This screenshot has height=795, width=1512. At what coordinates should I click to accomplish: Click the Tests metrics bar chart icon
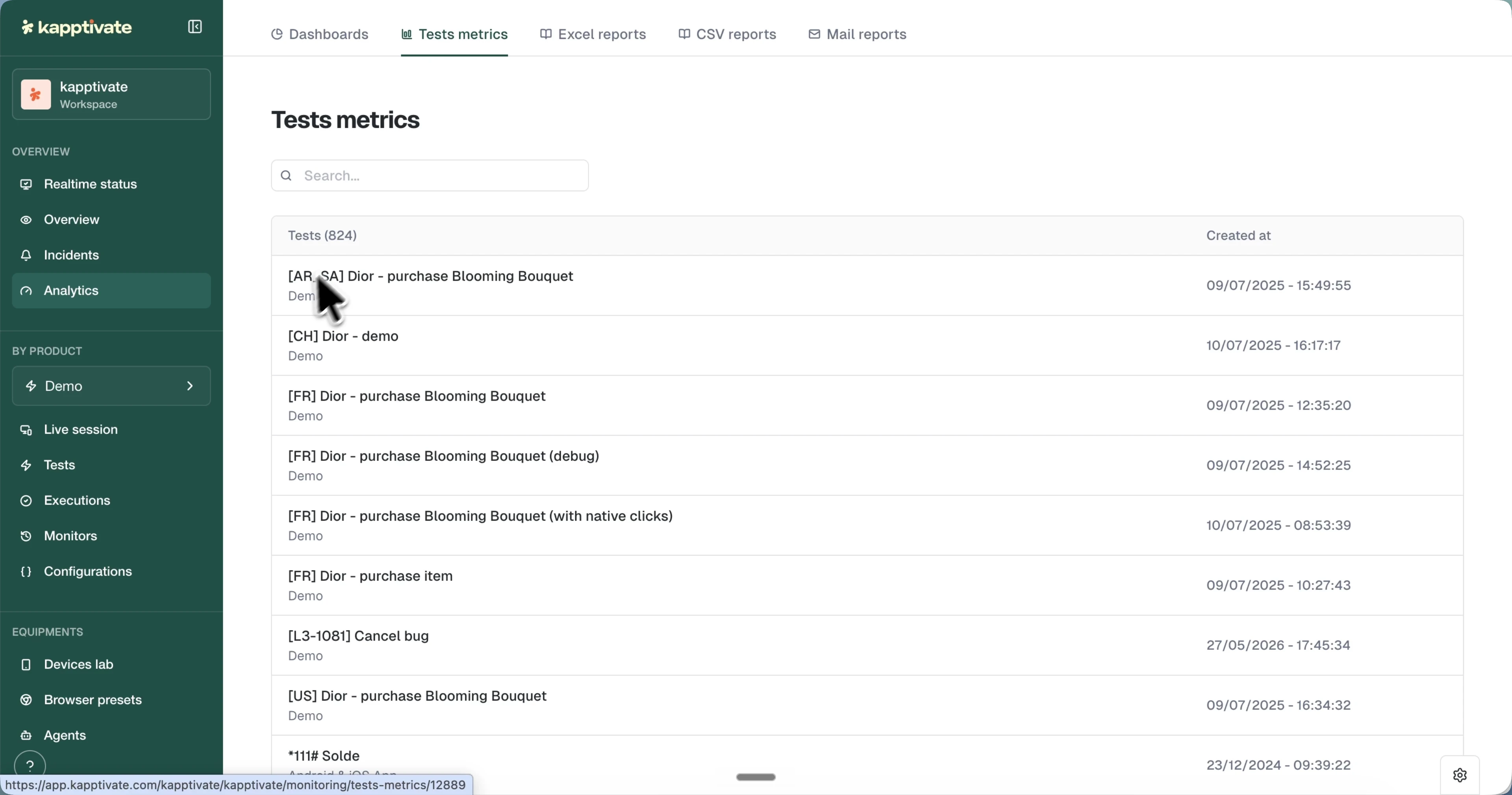[x=406, y=34]
